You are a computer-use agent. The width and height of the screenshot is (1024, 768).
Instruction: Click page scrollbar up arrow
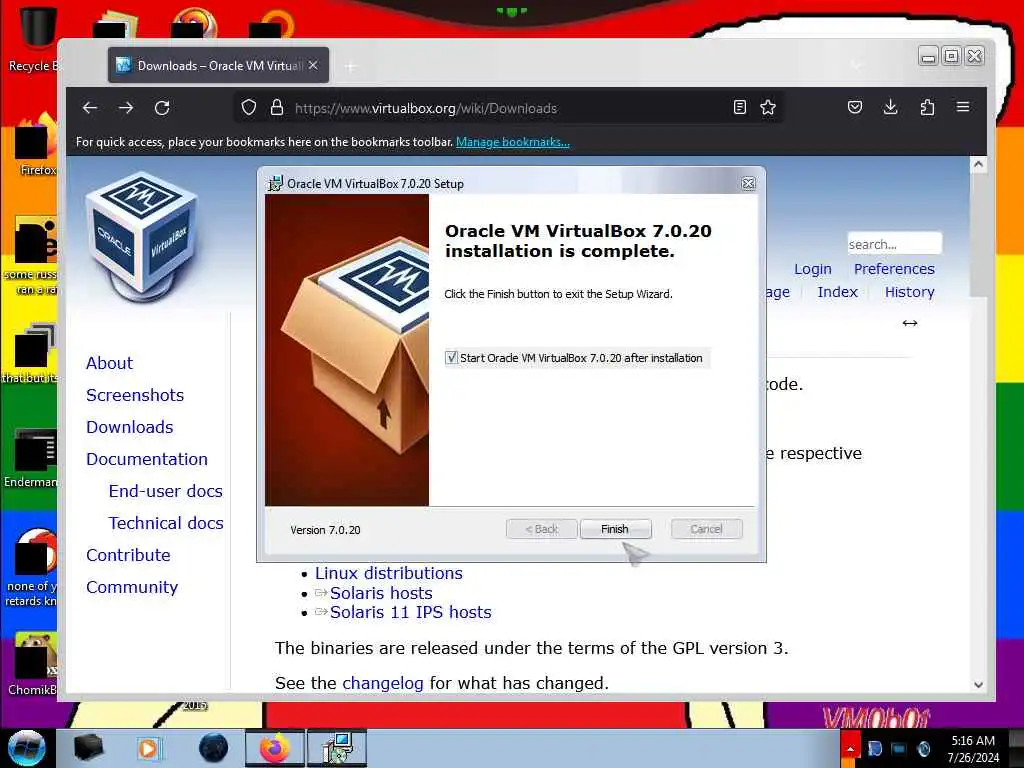pos(978,164)
